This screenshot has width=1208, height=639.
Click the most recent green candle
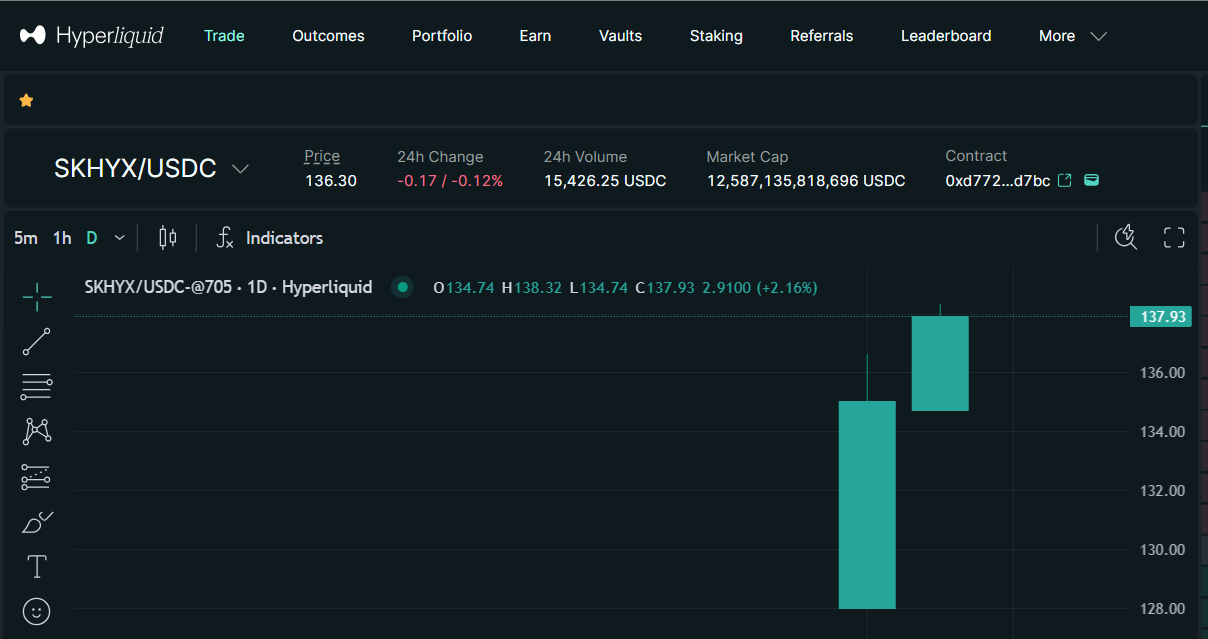click(940, 363)
